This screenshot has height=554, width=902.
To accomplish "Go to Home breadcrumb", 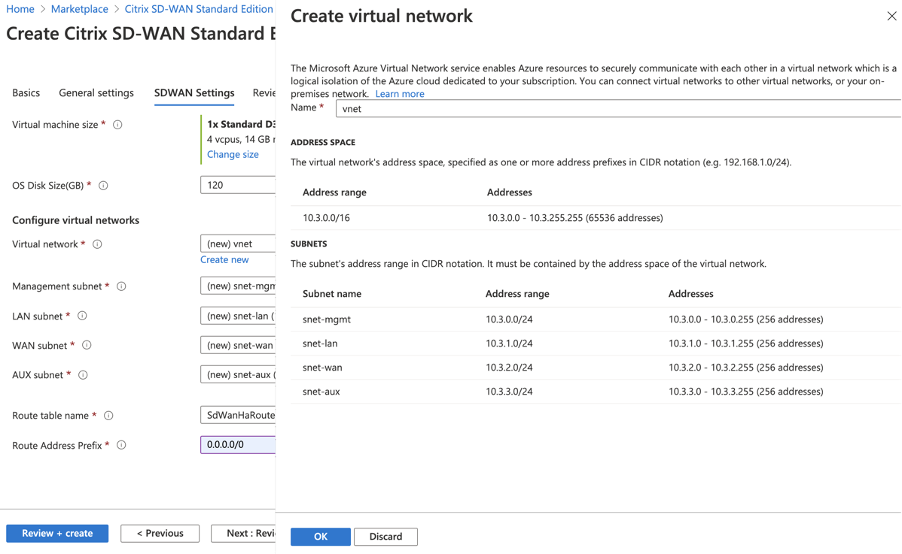I will click(x=20, y=9).
